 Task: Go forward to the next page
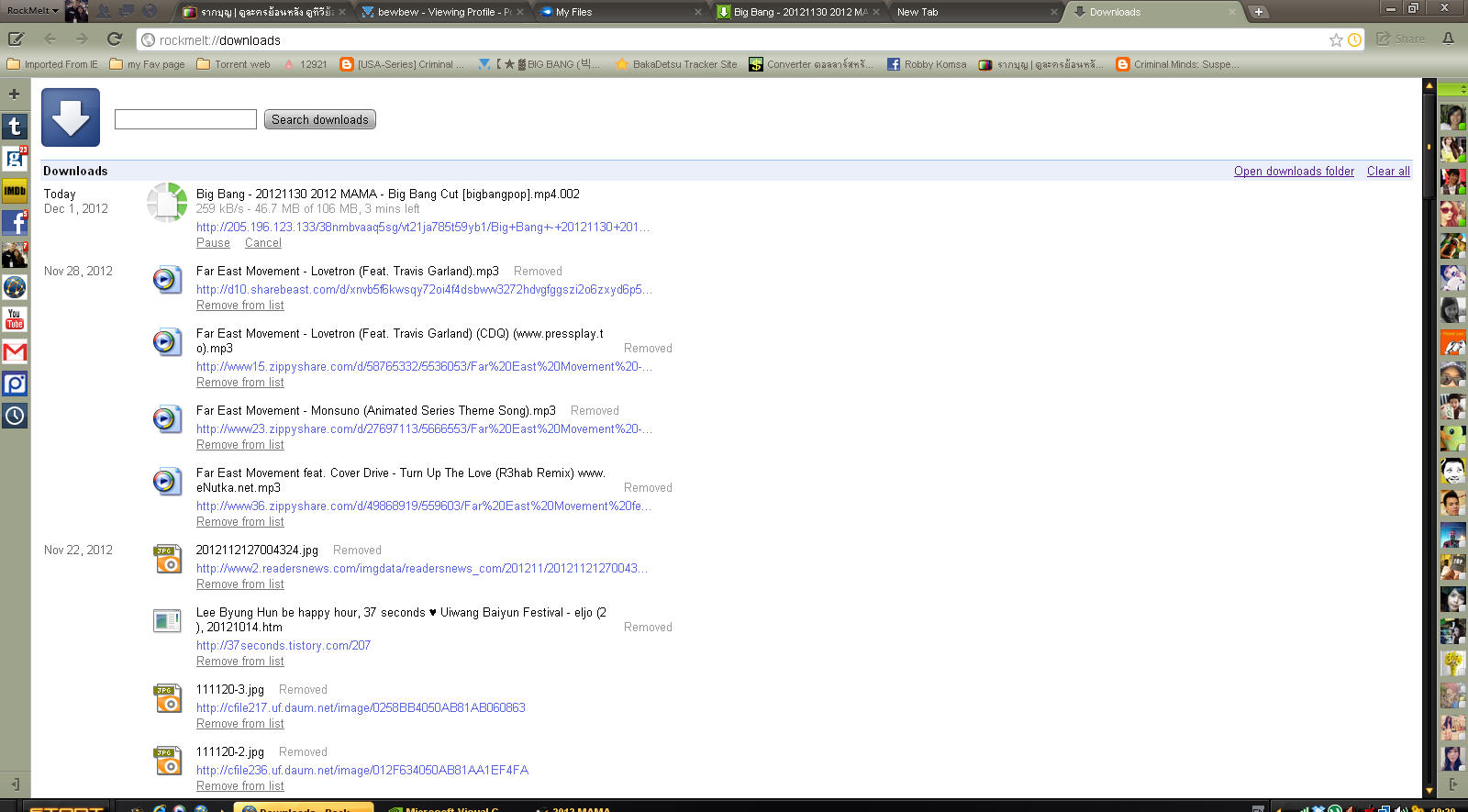coord(82,39)
